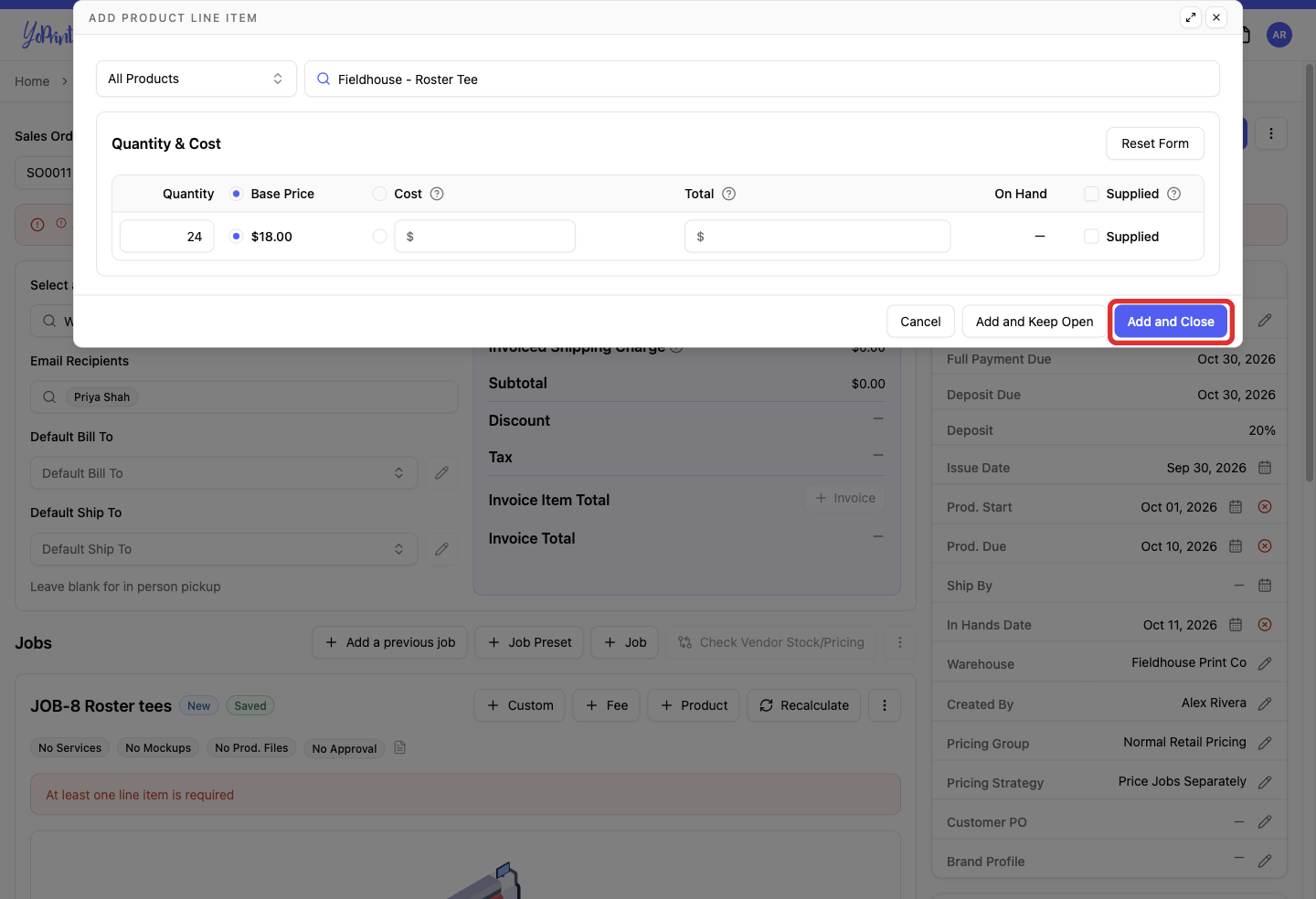Click the Total help question-mark icon
1316x899 pixels.
coord(728,194)
